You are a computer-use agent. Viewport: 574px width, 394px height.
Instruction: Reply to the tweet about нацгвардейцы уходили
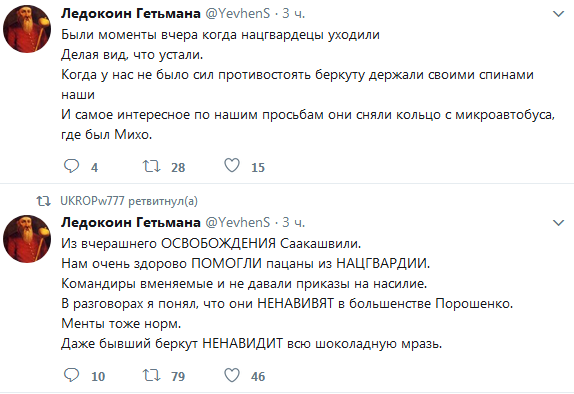coord(71,166)
